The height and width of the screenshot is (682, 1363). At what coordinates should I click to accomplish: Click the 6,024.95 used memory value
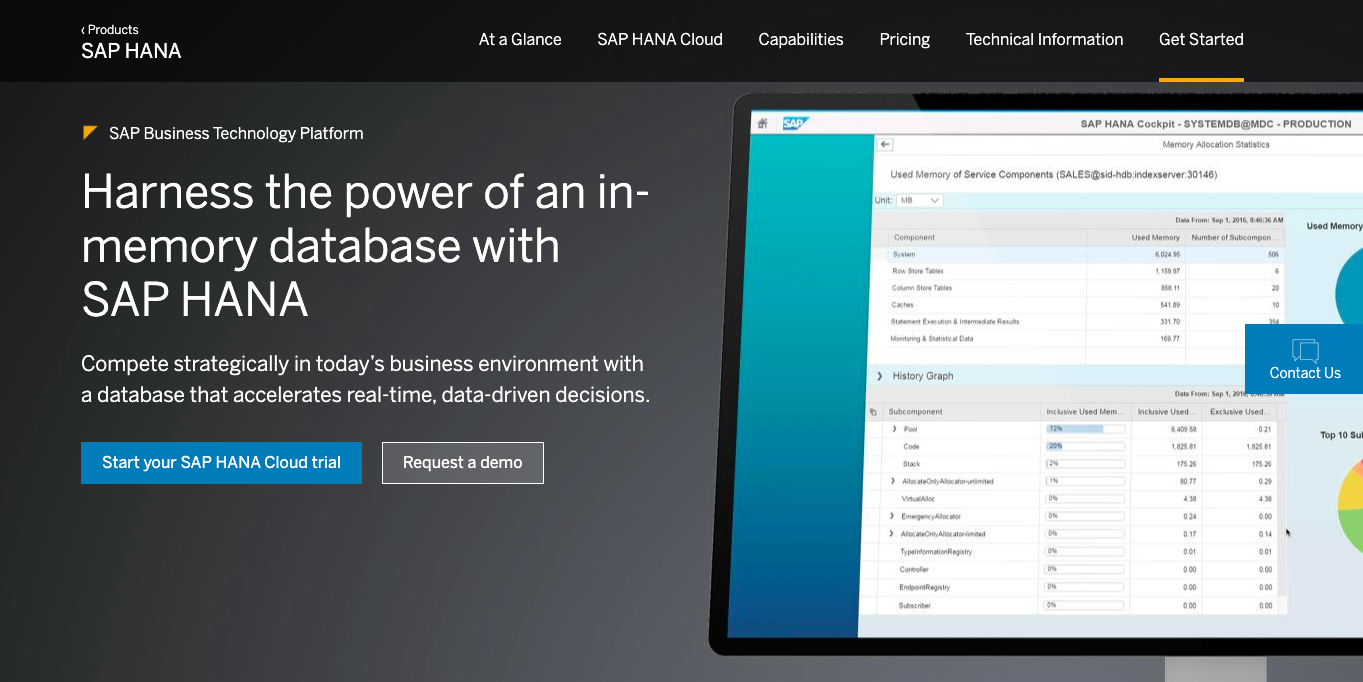1166,254
